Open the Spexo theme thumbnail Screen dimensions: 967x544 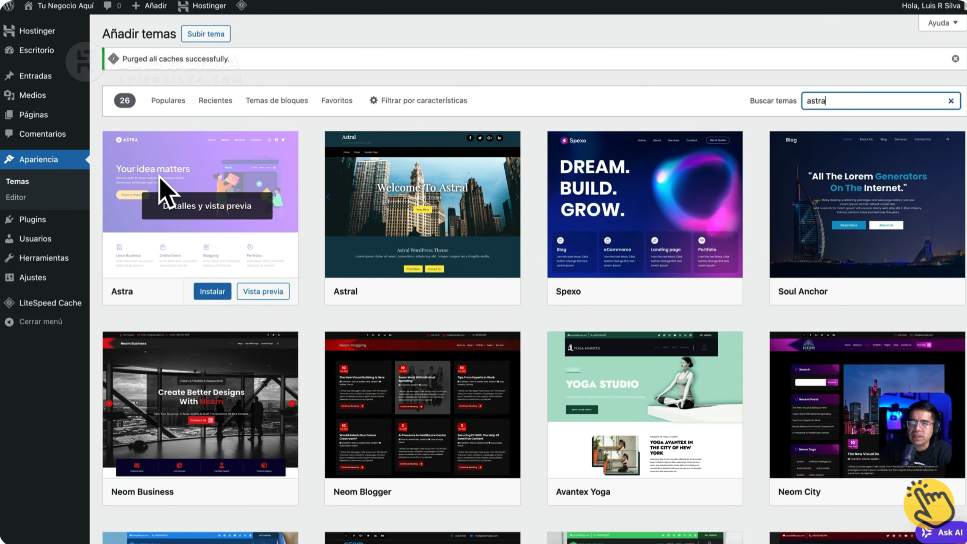(644, 204)
